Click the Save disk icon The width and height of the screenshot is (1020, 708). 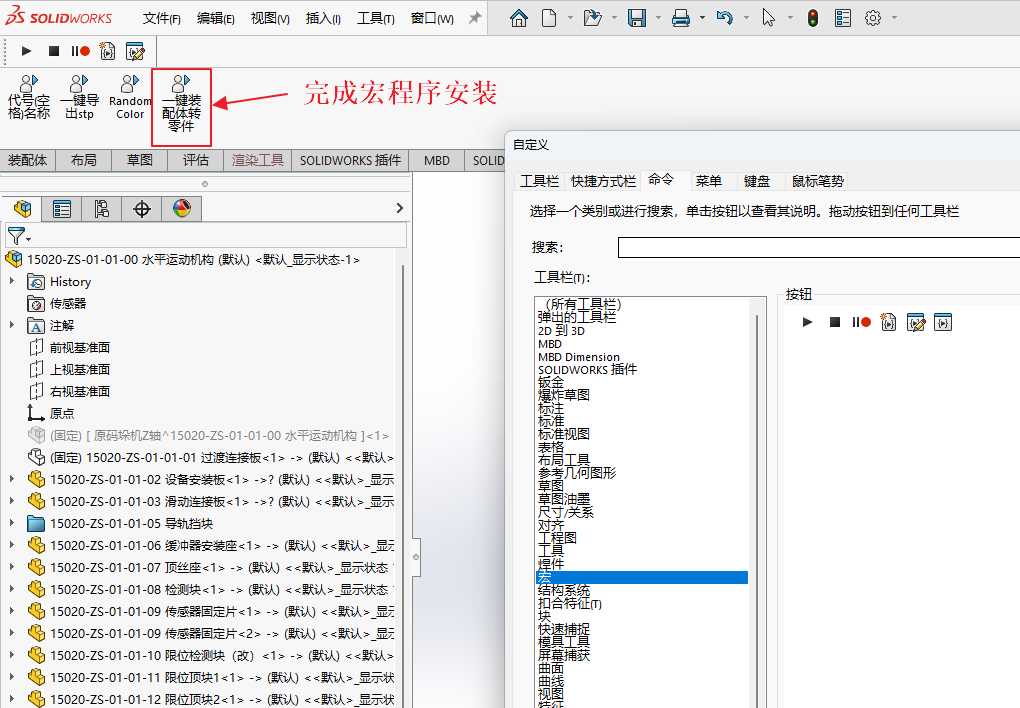[637, 18]
